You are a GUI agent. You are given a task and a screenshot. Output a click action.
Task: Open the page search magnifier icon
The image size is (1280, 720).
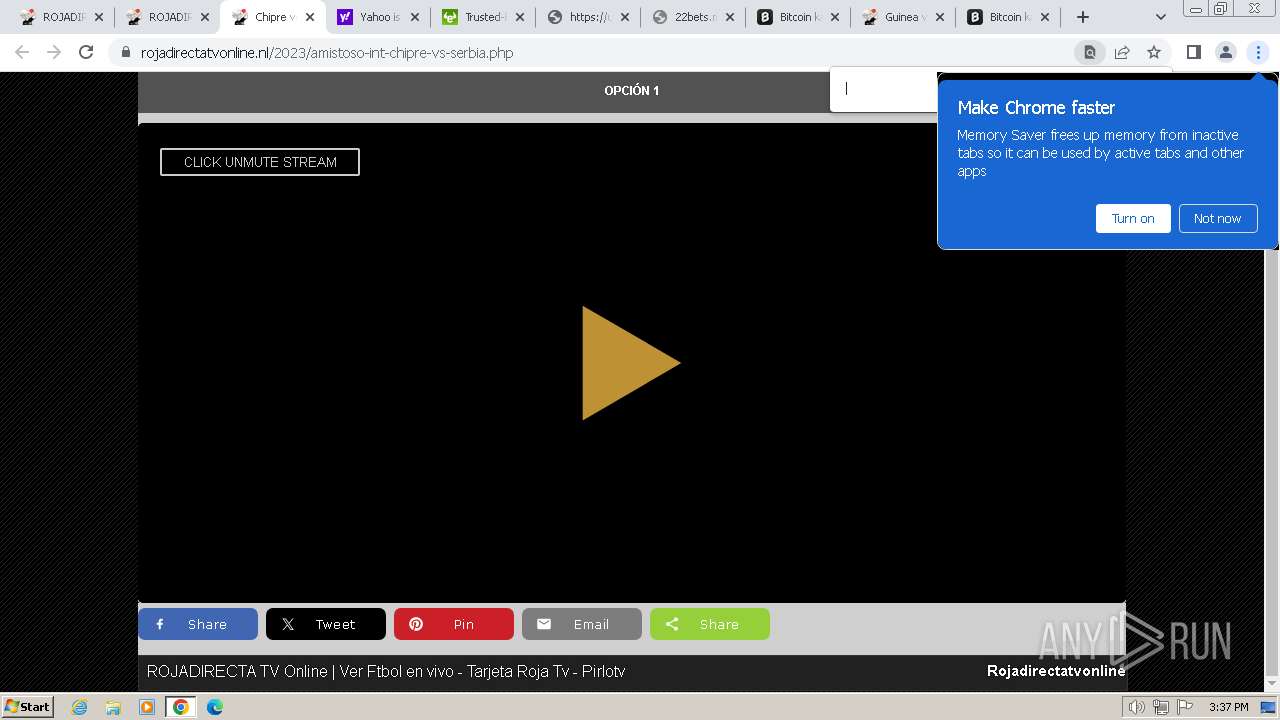(1090, 52)
